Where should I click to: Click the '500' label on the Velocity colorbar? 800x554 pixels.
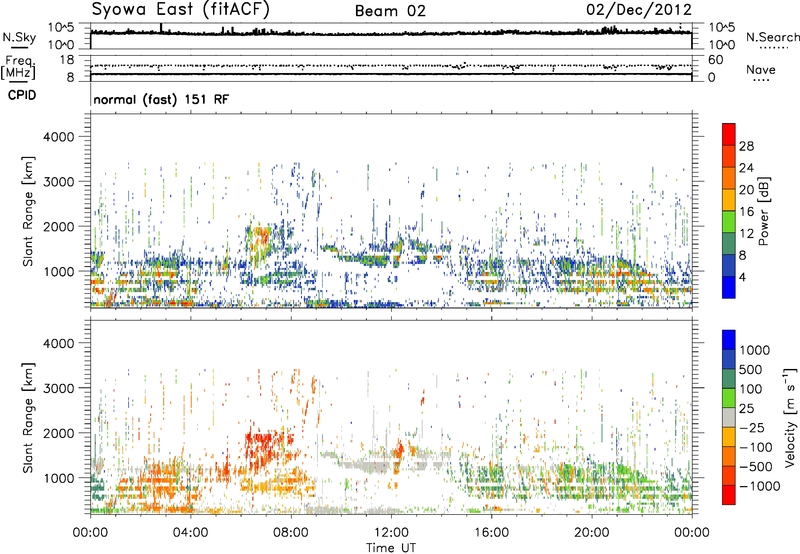[751, 370]
